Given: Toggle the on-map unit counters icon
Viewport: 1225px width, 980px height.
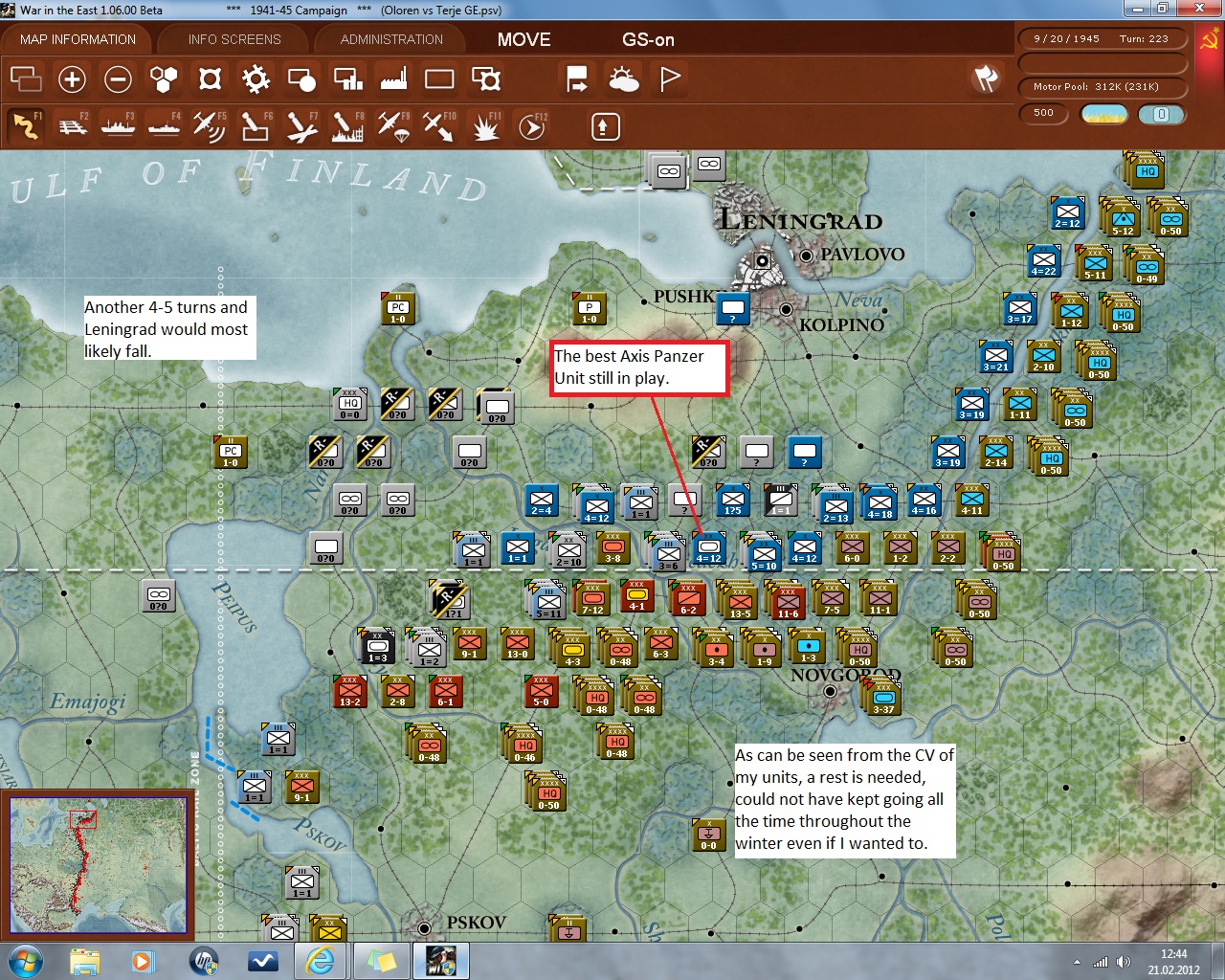Looking at the screenshot, I should (26, 78).
